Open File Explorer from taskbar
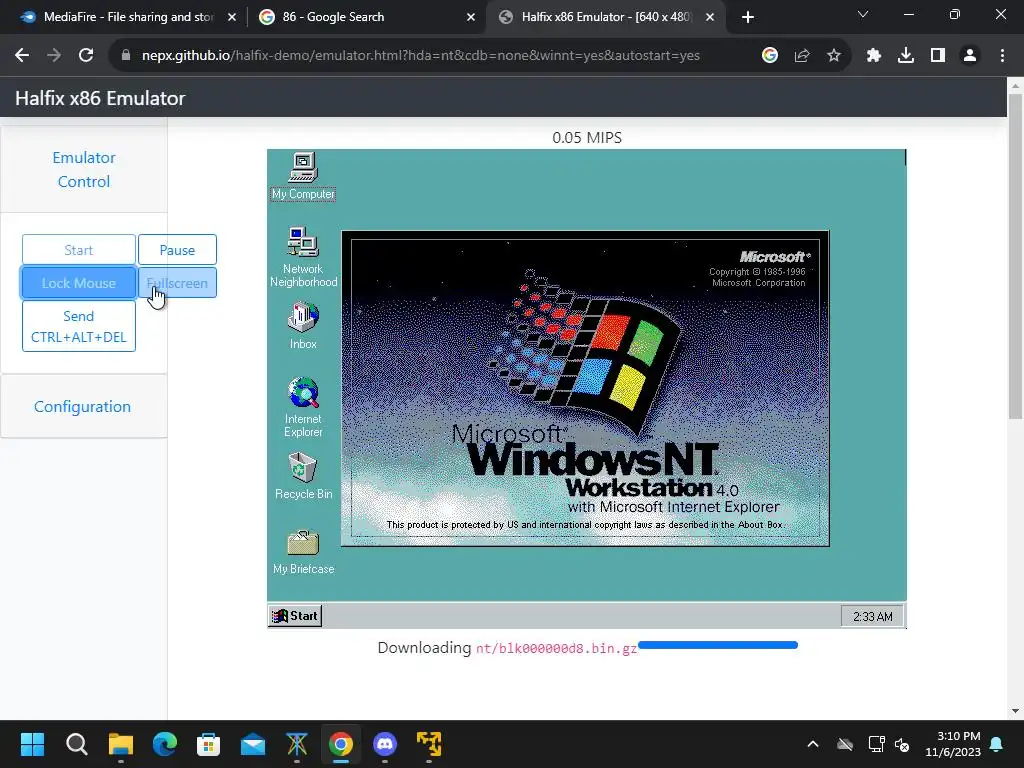This screenshot has width=1024, height=768. 121,744
